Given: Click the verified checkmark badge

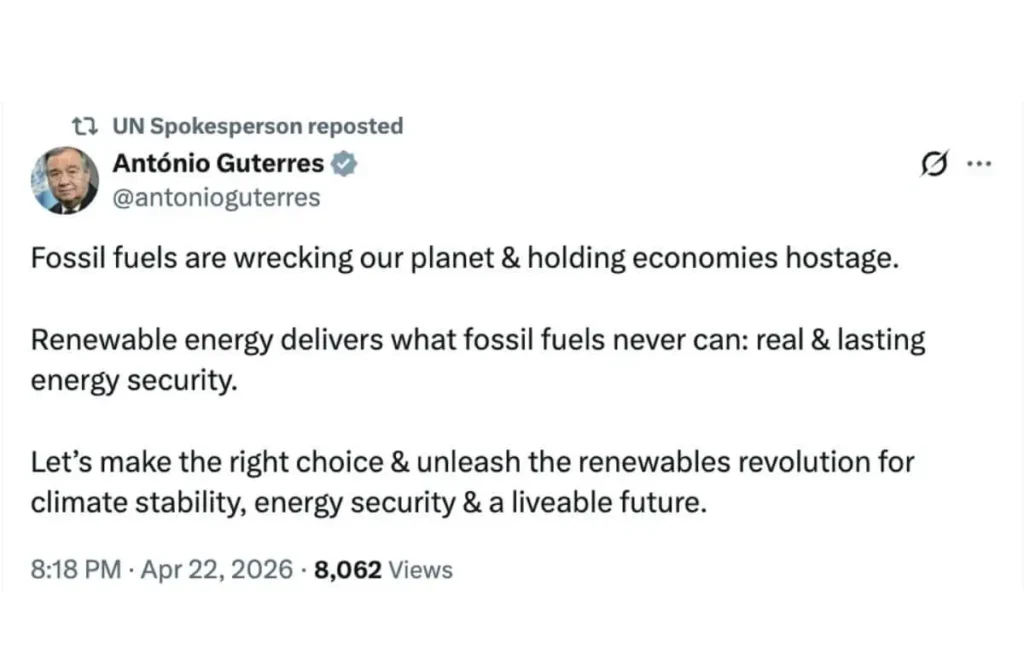Looking at the screenshot, I should click(x=345, y=163).
